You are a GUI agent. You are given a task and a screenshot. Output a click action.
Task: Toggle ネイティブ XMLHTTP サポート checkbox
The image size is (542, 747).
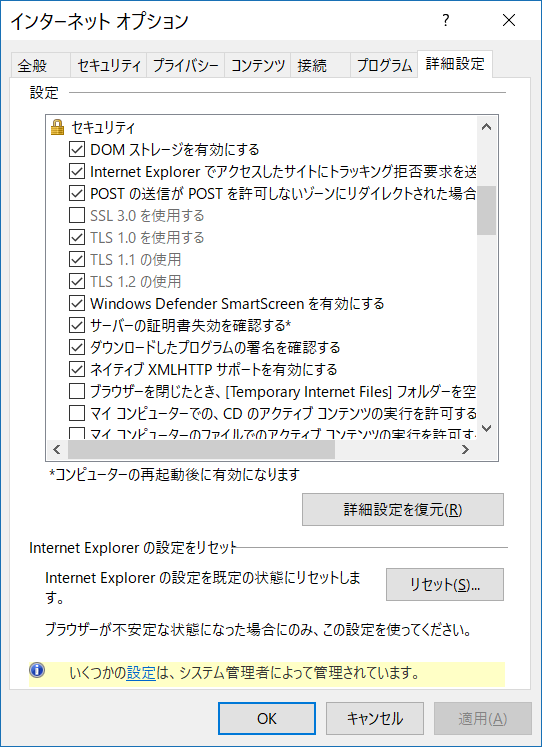coord(77,369)
